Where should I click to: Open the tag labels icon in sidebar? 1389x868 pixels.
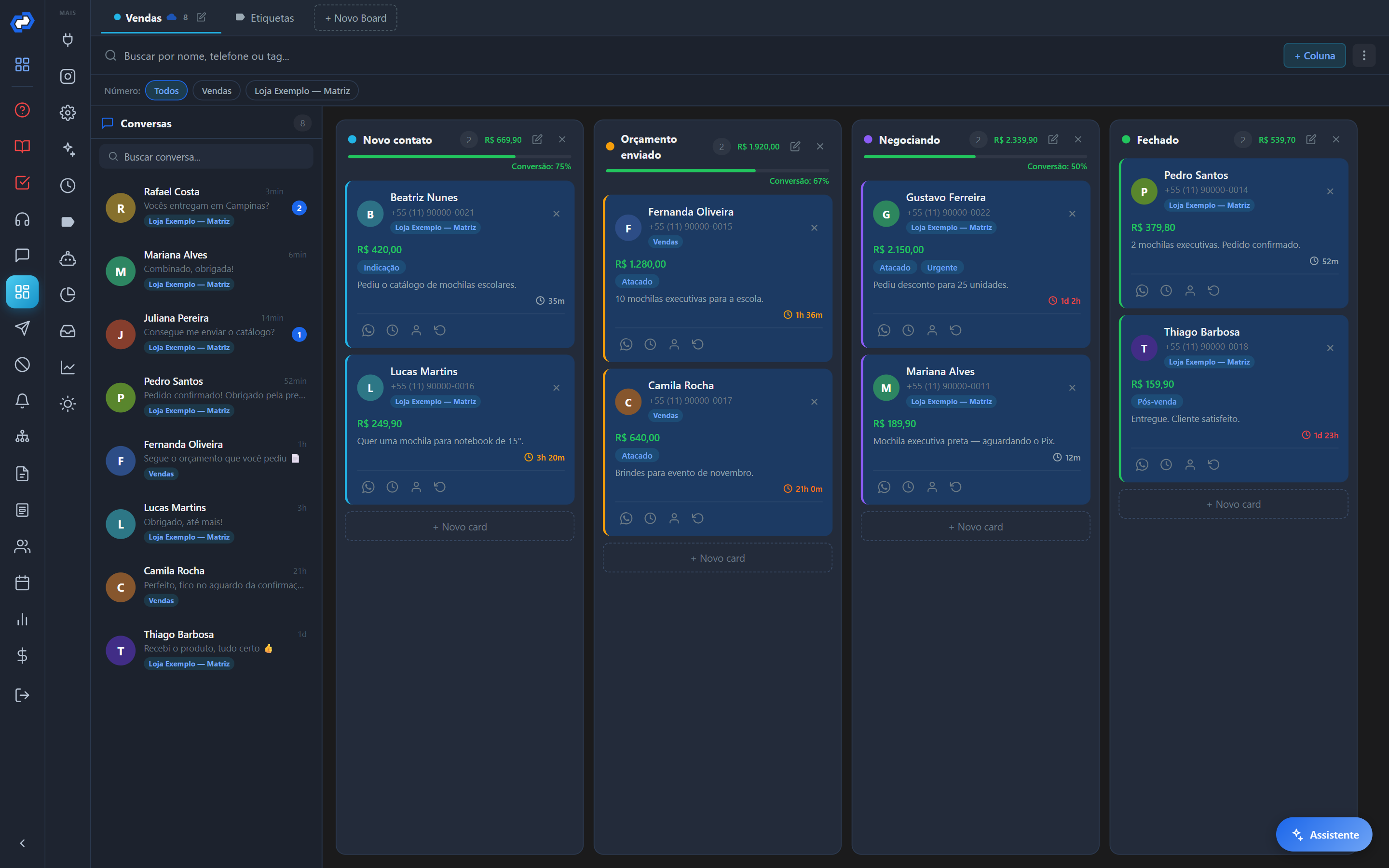click(x=68, y=222)
